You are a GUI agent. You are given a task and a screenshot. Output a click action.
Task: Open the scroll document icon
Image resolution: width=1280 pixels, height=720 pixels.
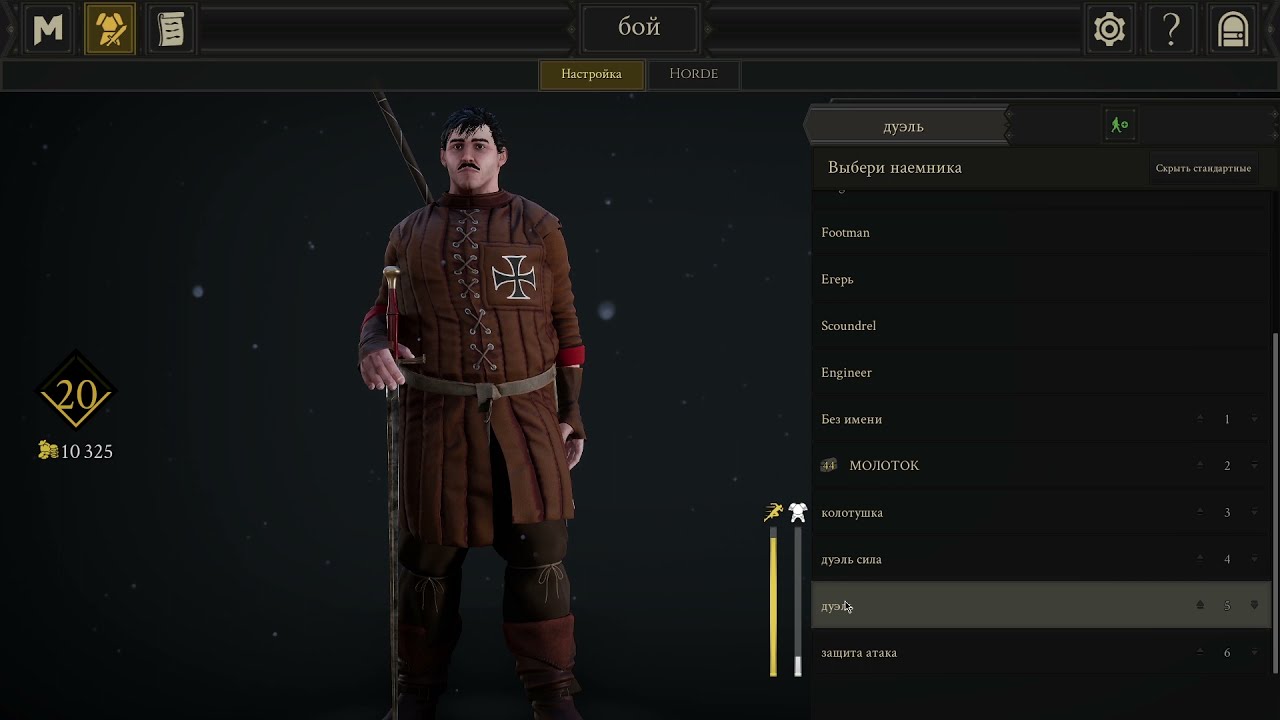pyautogui.click(x=171, y=30)
